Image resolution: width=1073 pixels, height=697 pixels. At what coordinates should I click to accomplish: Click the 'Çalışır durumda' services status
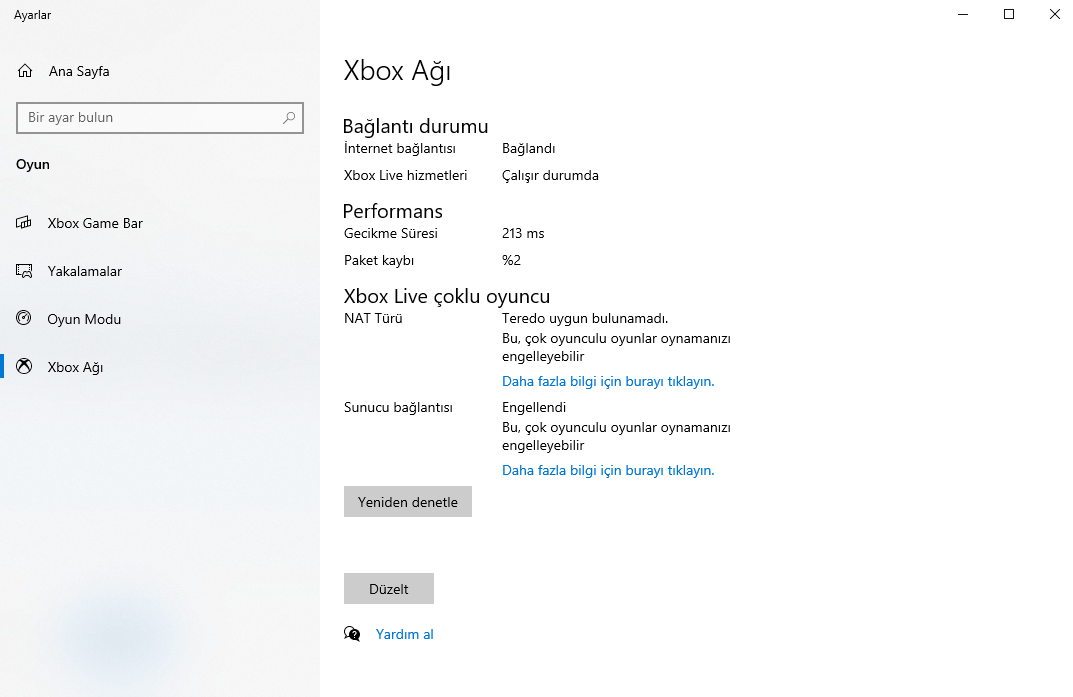[x=550, y=175]
